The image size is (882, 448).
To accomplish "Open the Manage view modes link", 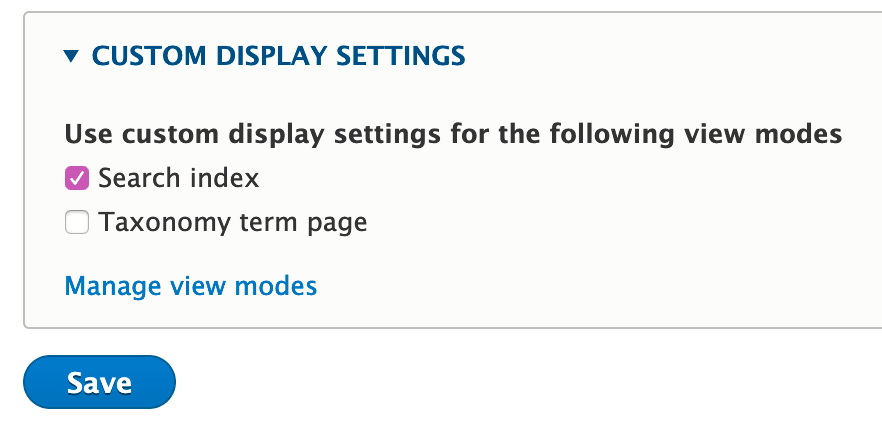I will (190, 287).
